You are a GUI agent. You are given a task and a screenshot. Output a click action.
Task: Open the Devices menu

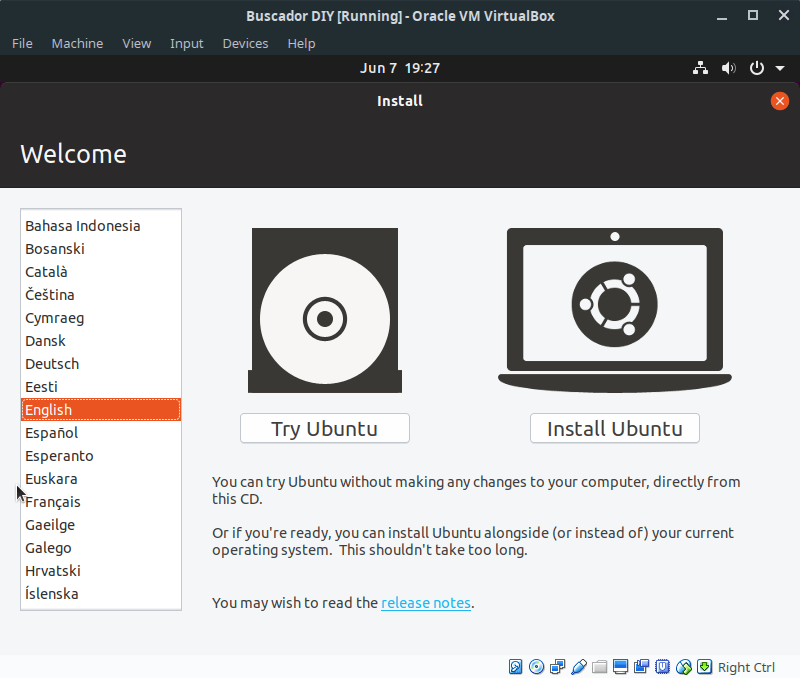point(245,43)
